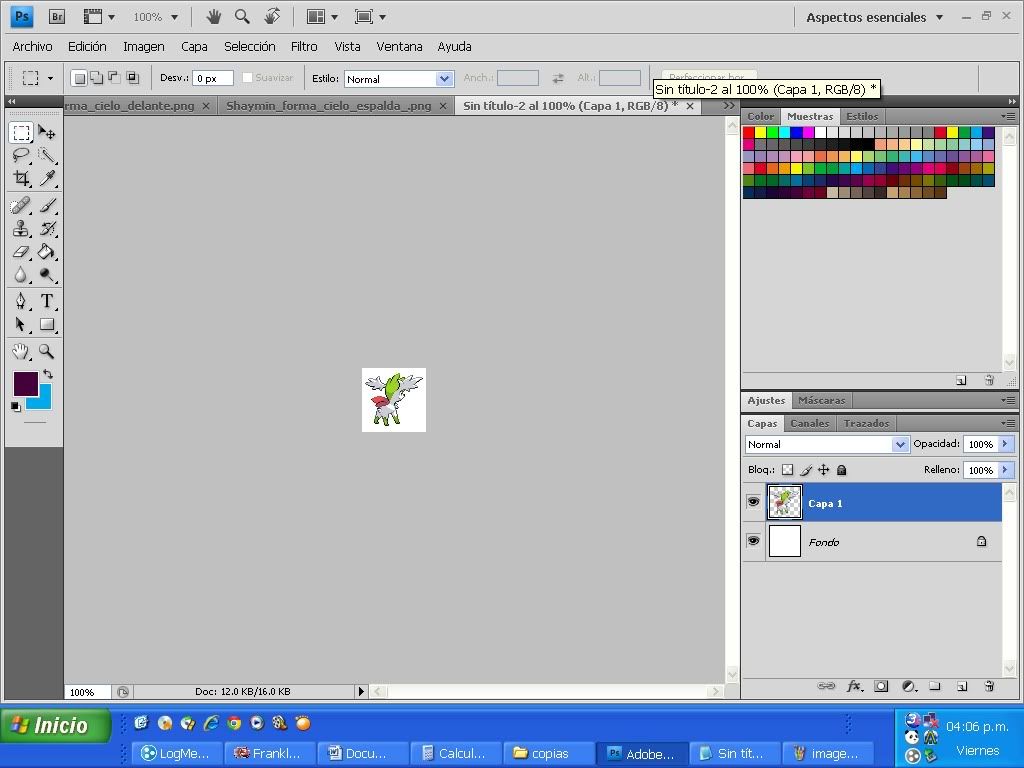The height and width of the screenshot is (768, 1024).
Task: Select the Capa 1 layer thumbnail
Action: (784, 502)
